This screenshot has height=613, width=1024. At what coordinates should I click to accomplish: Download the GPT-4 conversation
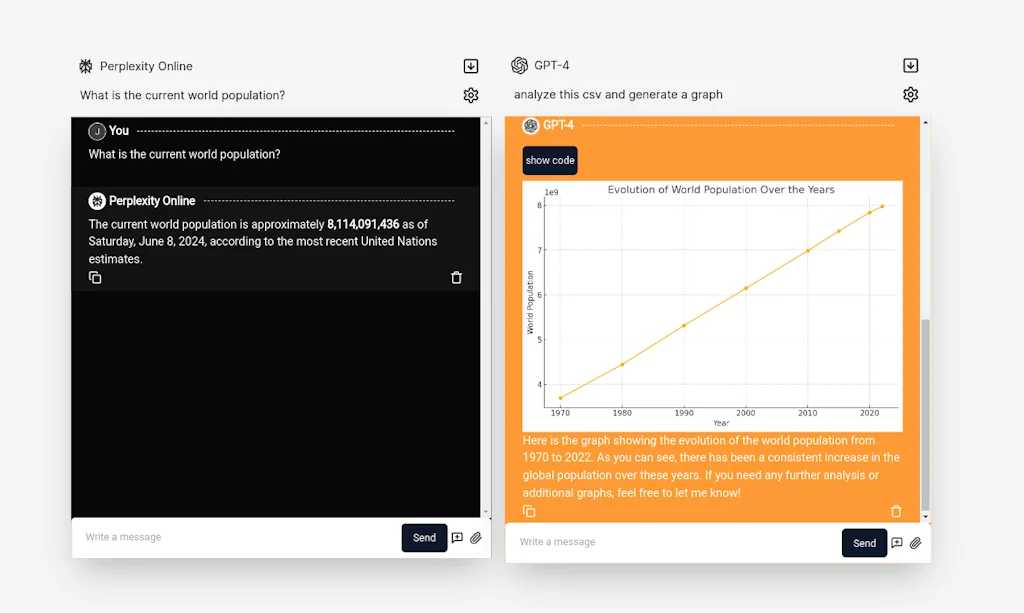click(x=910, y=65)
